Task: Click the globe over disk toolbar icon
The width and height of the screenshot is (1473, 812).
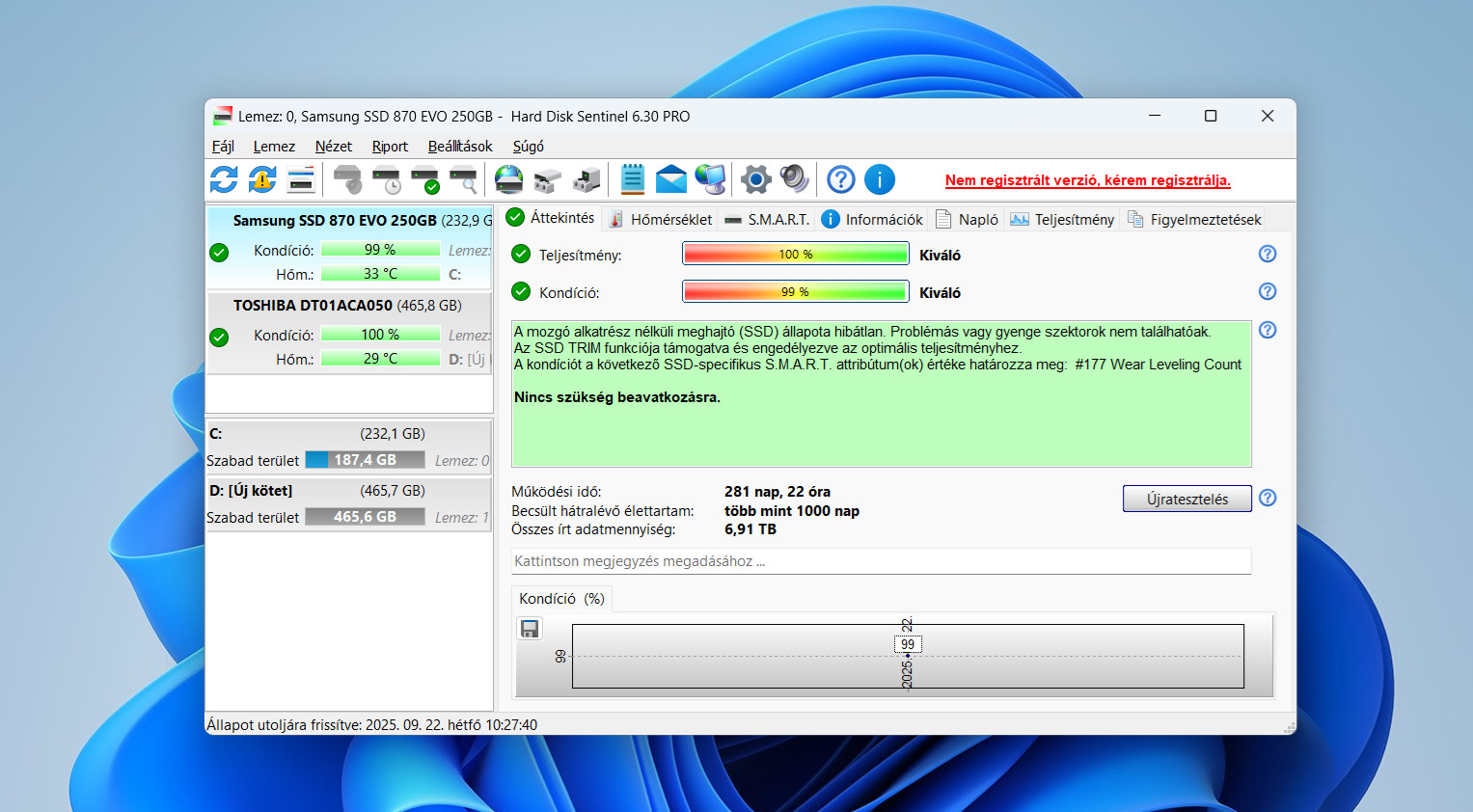Action: 508,179
